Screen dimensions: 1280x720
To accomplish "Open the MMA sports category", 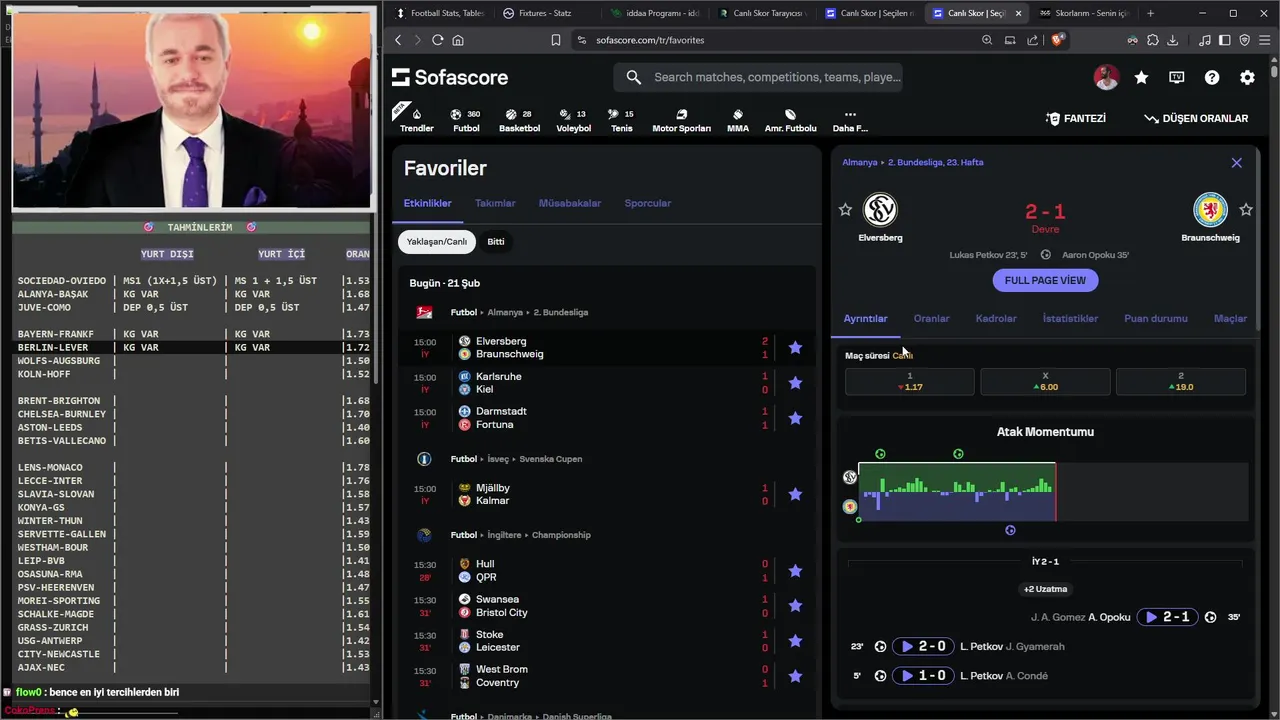I will point(738,119).
